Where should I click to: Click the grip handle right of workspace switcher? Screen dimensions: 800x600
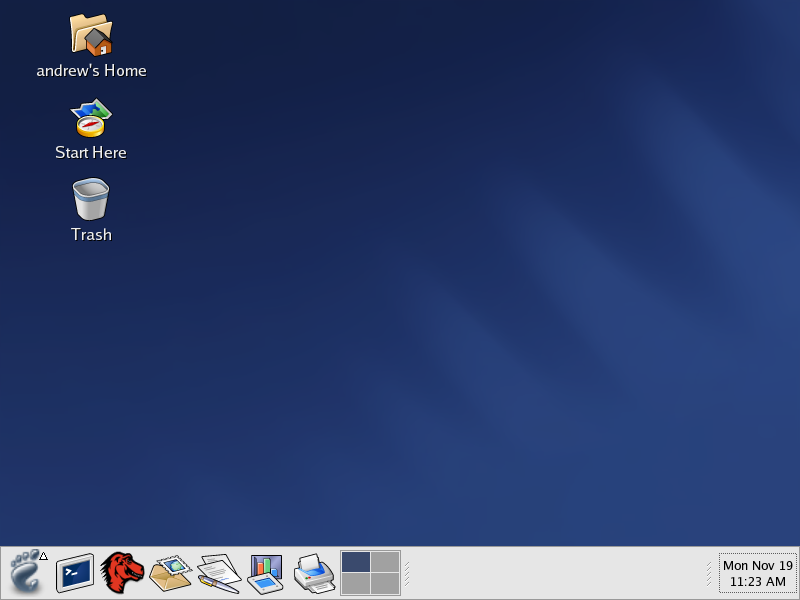coord(407,573)
